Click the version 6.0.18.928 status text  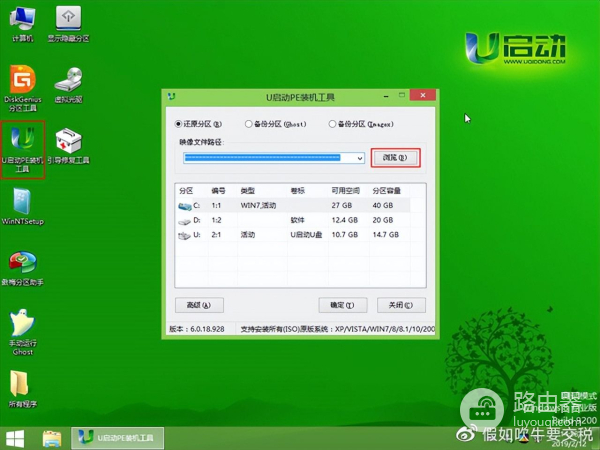point(197,329)
